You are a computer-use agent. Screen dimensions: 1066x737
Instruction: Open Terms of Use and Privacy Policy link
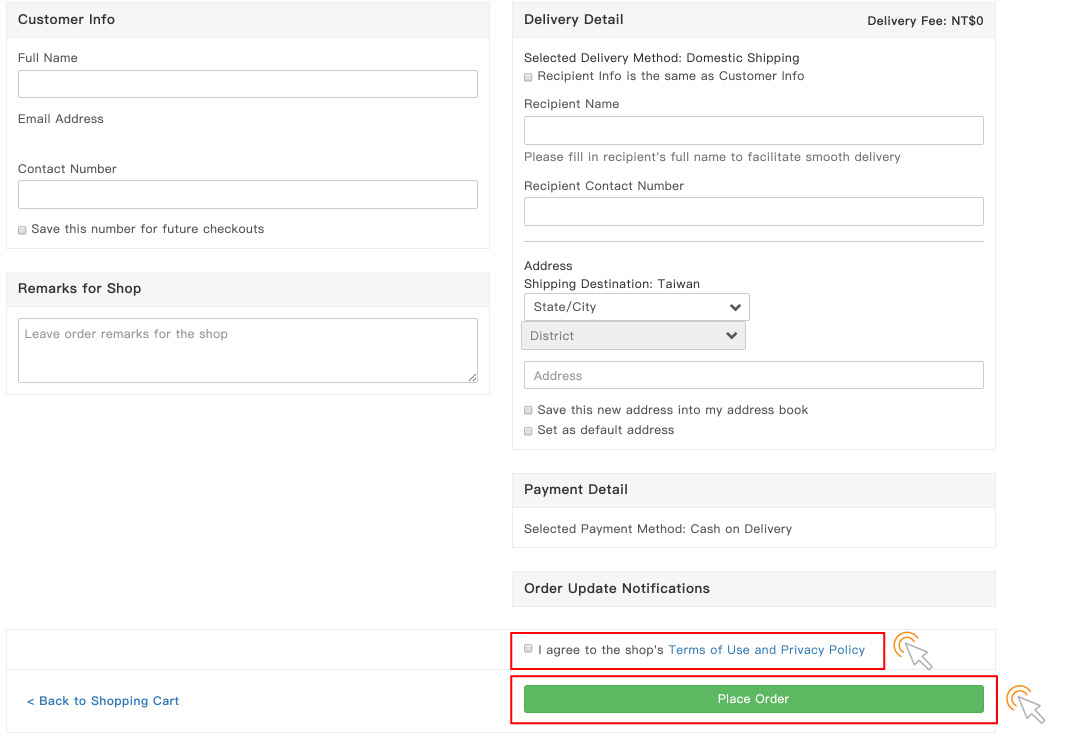point(766,650)
